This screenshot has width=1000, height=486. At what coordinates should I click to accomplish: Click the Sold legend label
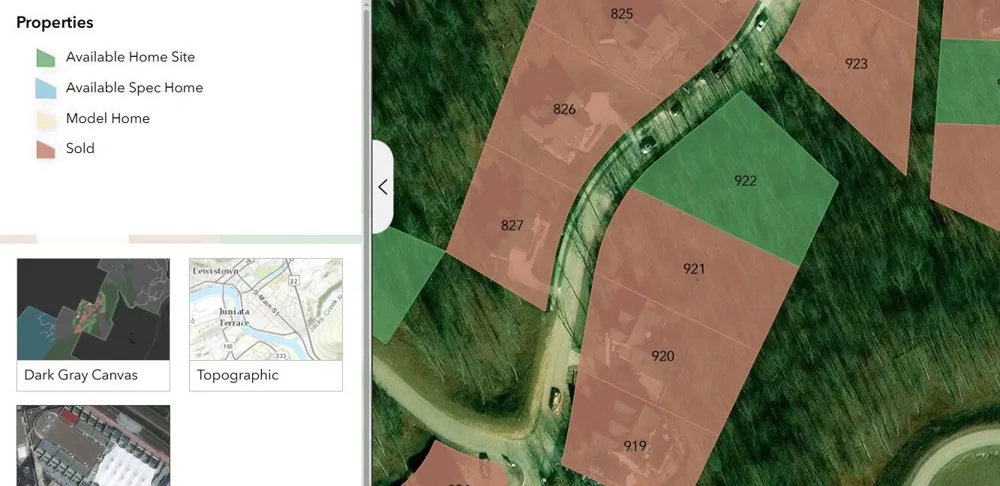(x=80, y=149)
